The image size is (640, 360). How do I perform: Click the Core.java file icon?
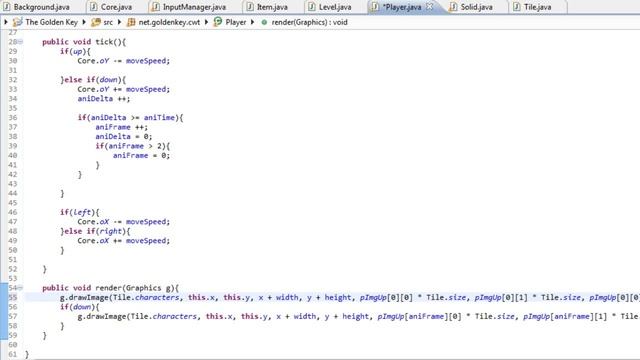[93, 7]
